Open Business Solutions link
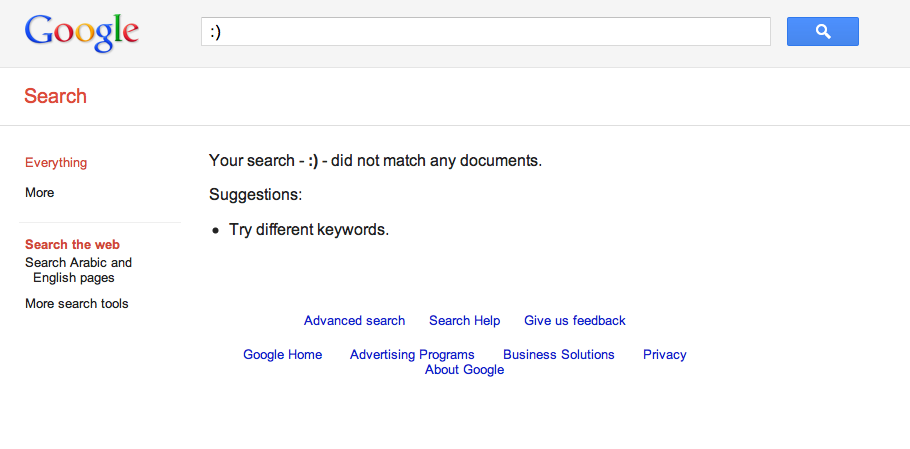Image resolution: width=910 pixels, height=449 pixels. pyautogui.click(x=559, y=354)
